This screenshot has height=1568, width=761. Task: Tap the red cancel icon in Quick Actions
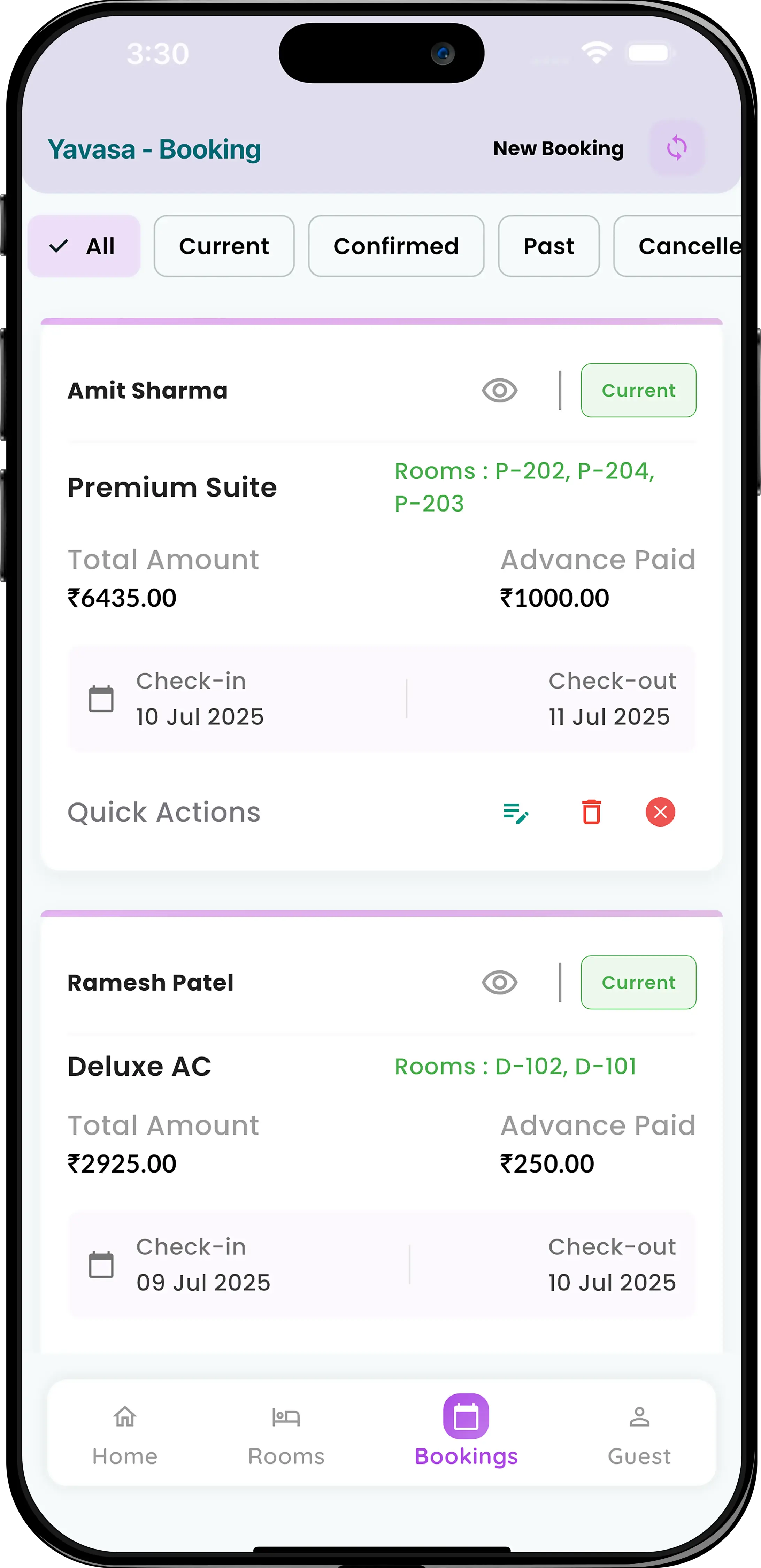660,812
